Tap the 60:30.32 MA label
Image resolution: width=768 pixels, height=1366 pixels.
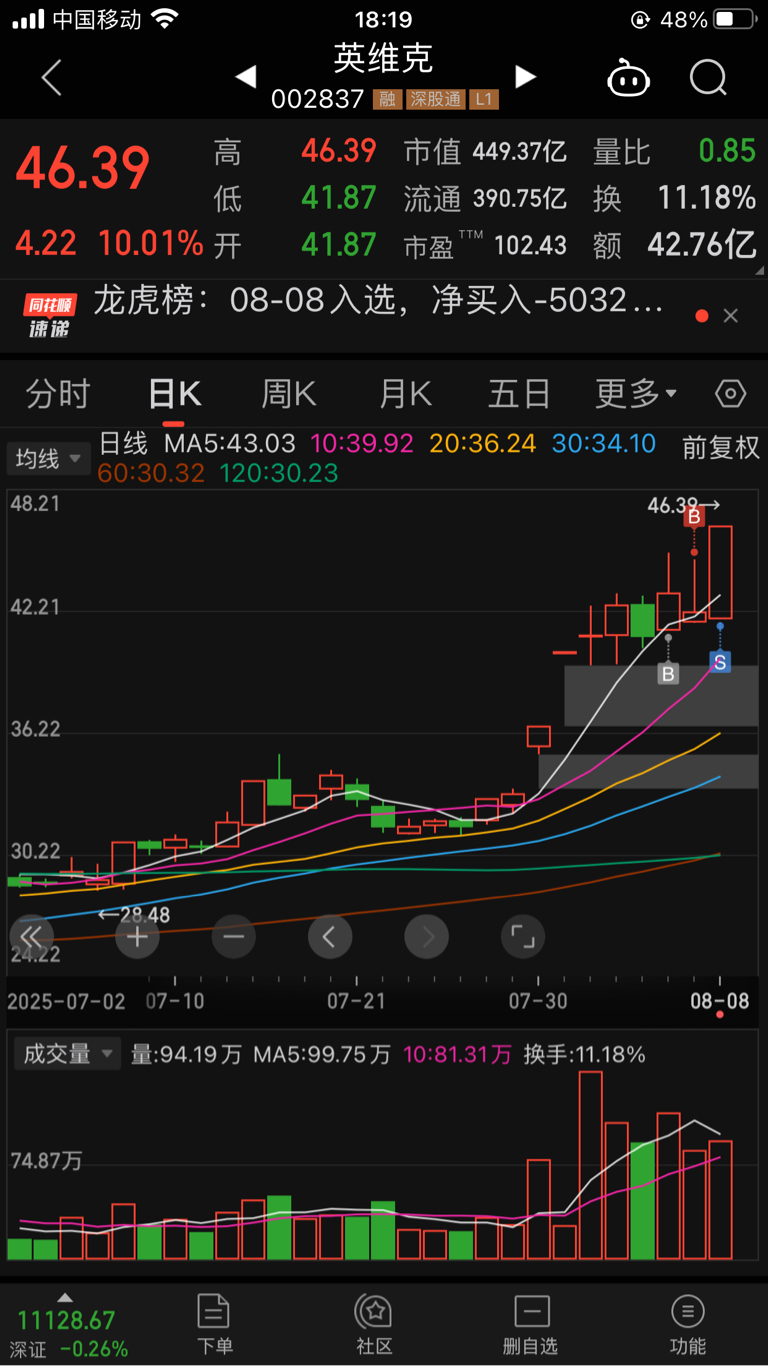tap(151, 473)
